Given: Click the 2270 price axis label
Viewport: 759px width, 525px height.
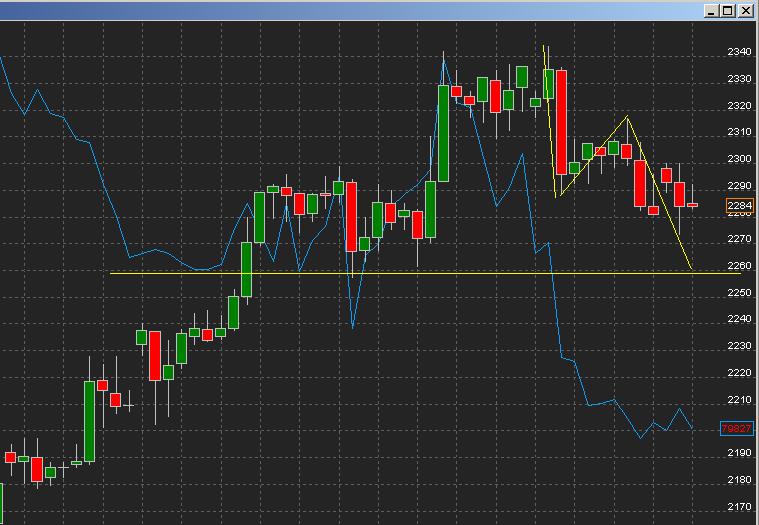Looking at the screenshot, I should pos(739,239).
